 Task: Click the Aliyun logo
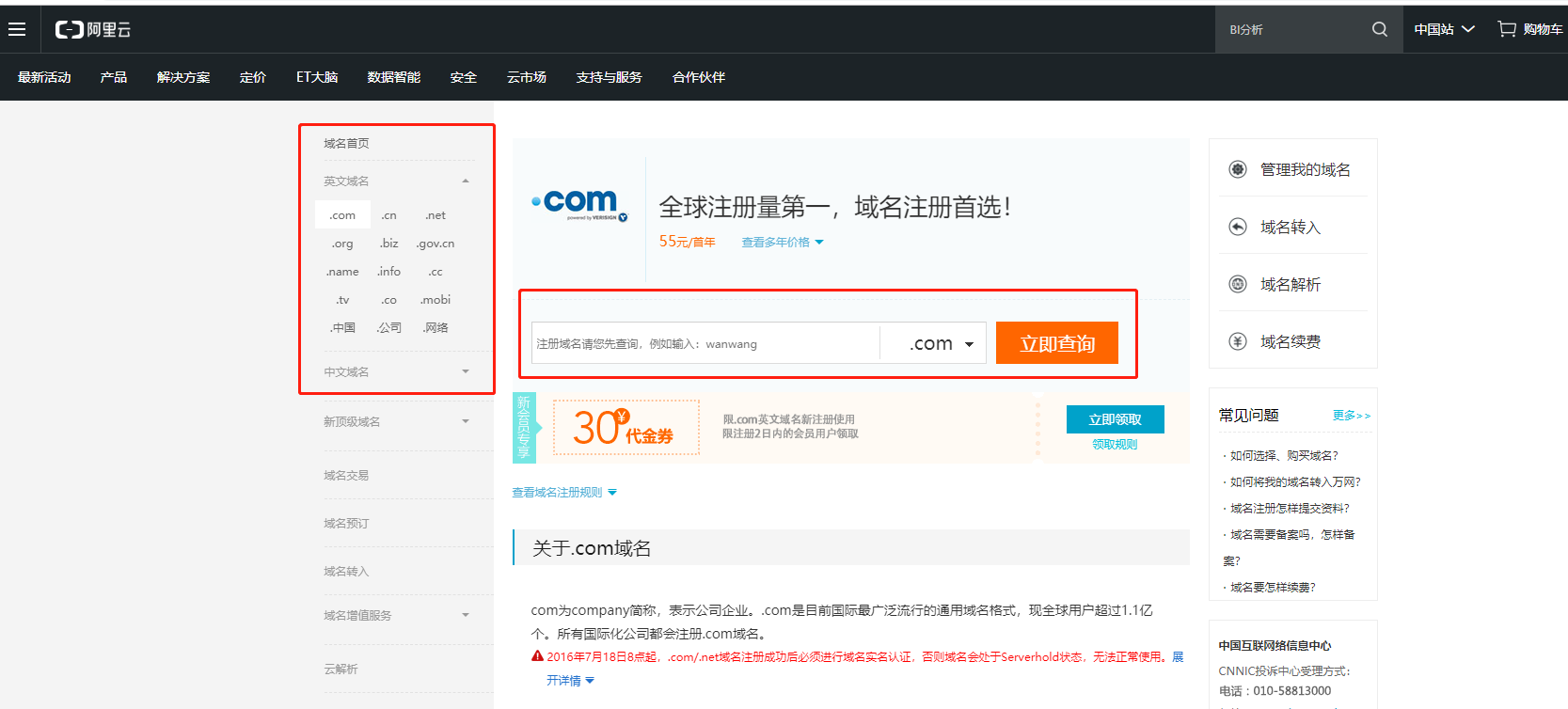tap(93, 30)
